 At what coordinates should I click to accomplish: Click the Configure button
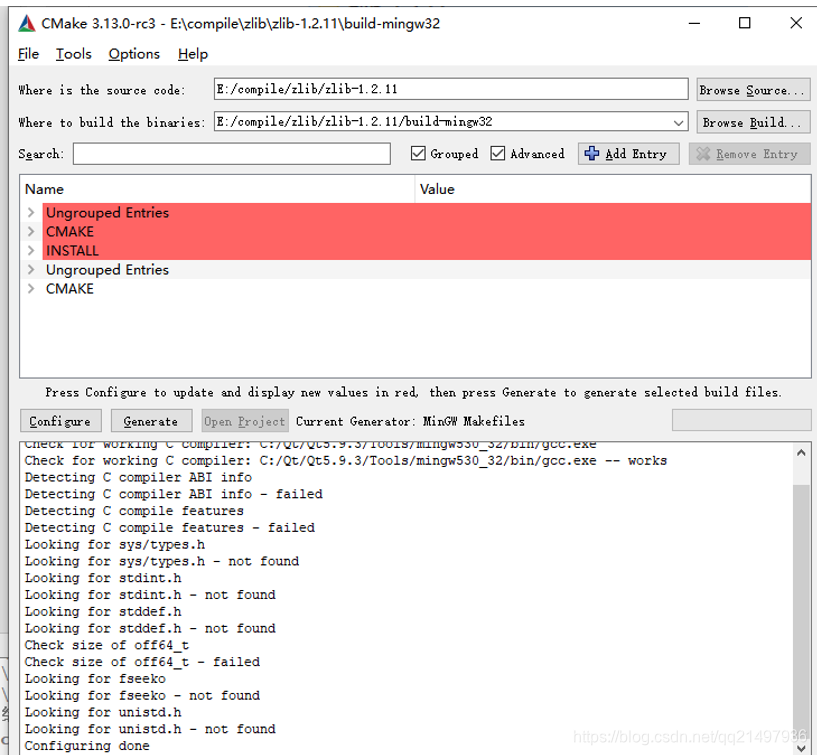tap(60, 421)
